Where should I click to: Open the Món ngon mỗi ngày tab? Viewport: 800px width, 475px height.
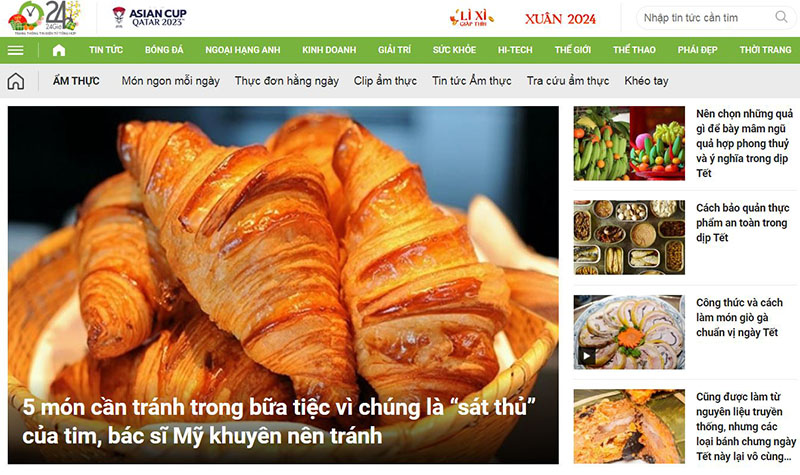tap(170, 81)
